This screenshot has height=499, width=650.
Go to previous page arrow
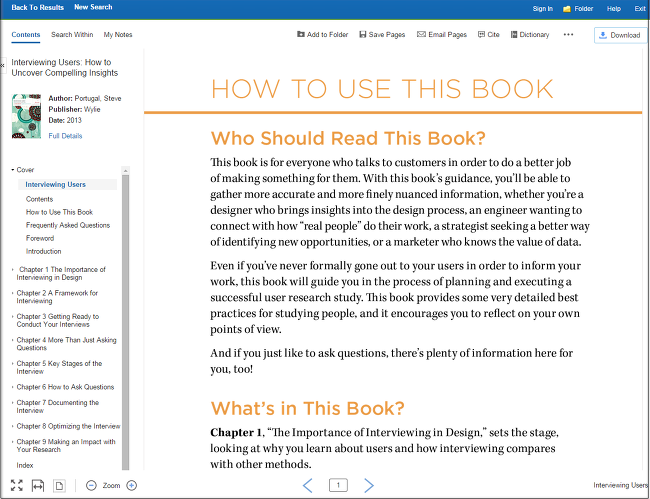pos(308,485)
